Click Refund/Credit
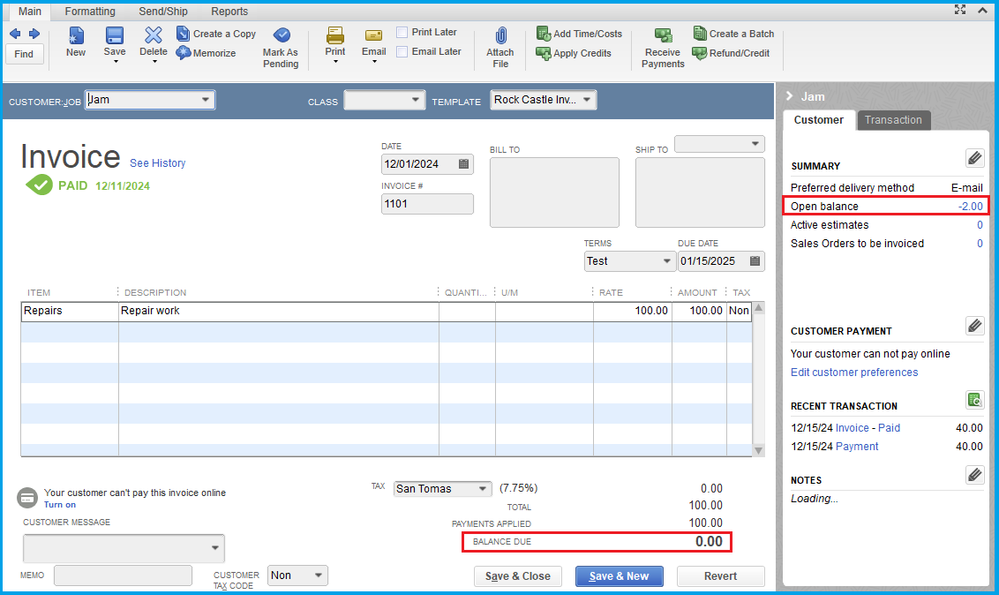Viewport: 999px width, 595px height. (731, 54)
